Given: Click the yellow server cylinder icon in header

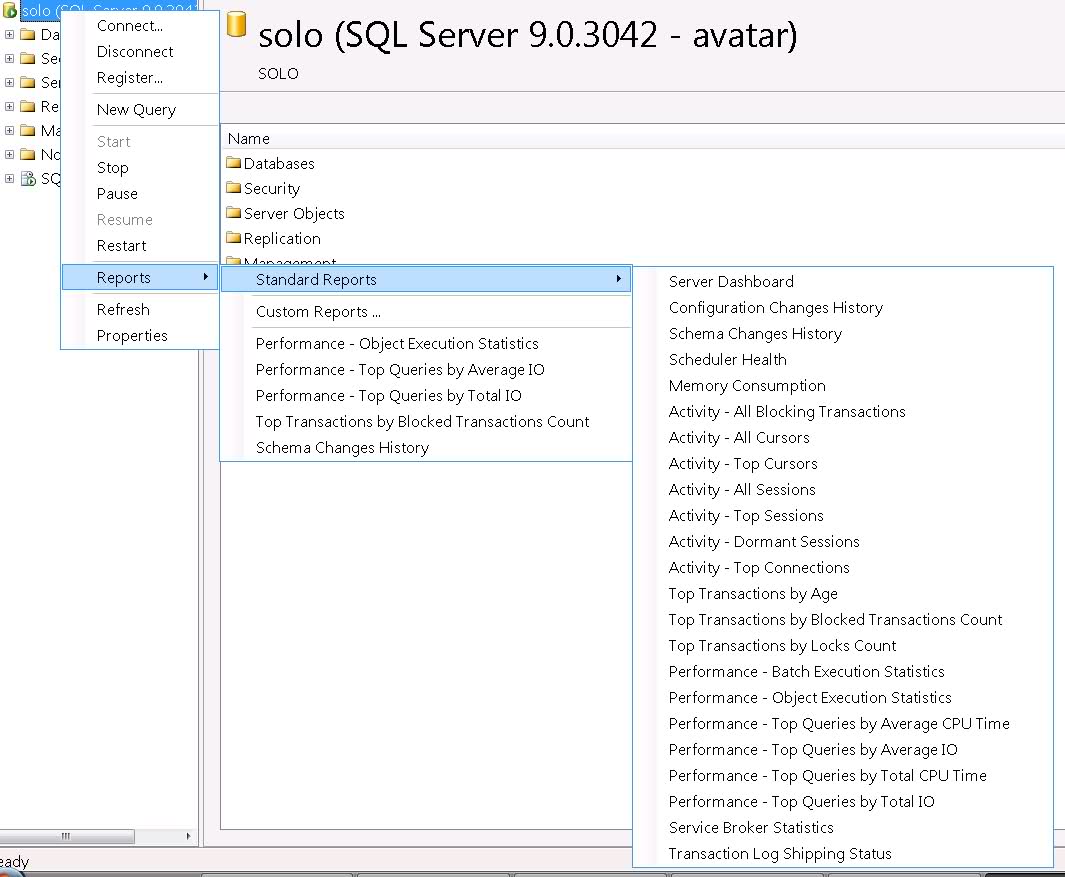Looking at the screenshot, I should [x=236, y=24].
